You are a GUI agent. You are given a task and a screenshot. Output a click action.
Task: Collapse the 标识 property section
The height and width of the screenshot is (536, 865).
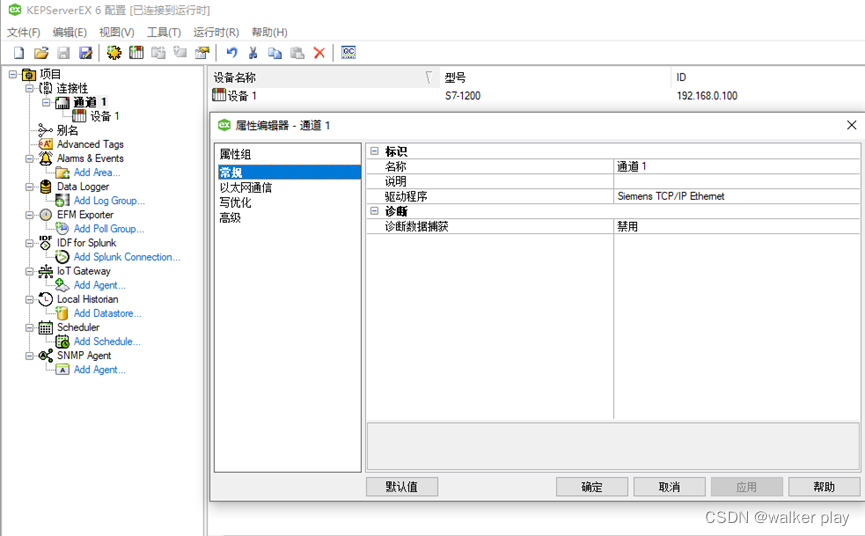click(x=375, y=151)
